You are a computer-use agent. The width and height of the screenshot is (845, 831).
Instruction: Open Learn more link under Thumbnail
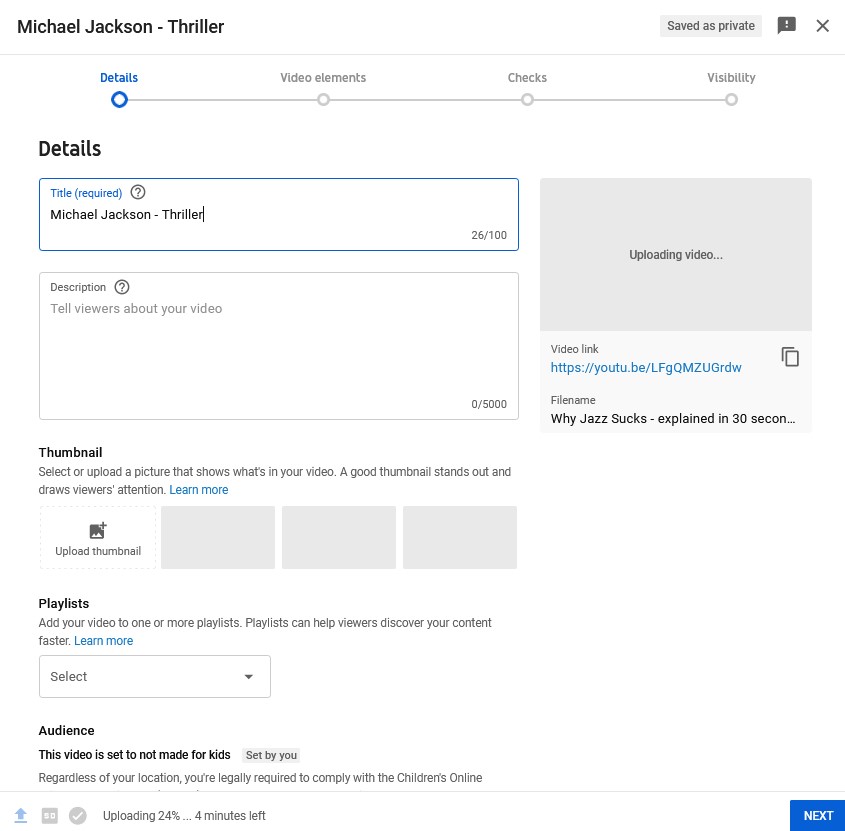tap(198, 489)
